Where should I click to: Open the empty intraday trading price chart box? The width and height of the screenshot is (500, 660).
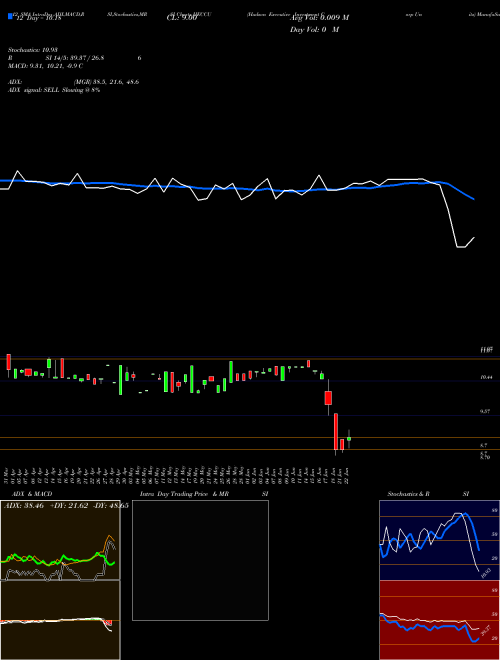(x=200, y=560)
